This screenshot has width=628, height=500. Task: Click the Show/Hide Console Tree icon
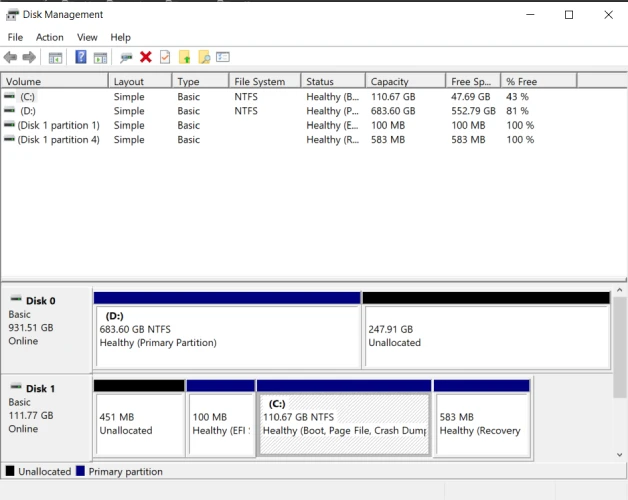coord(56,58)
